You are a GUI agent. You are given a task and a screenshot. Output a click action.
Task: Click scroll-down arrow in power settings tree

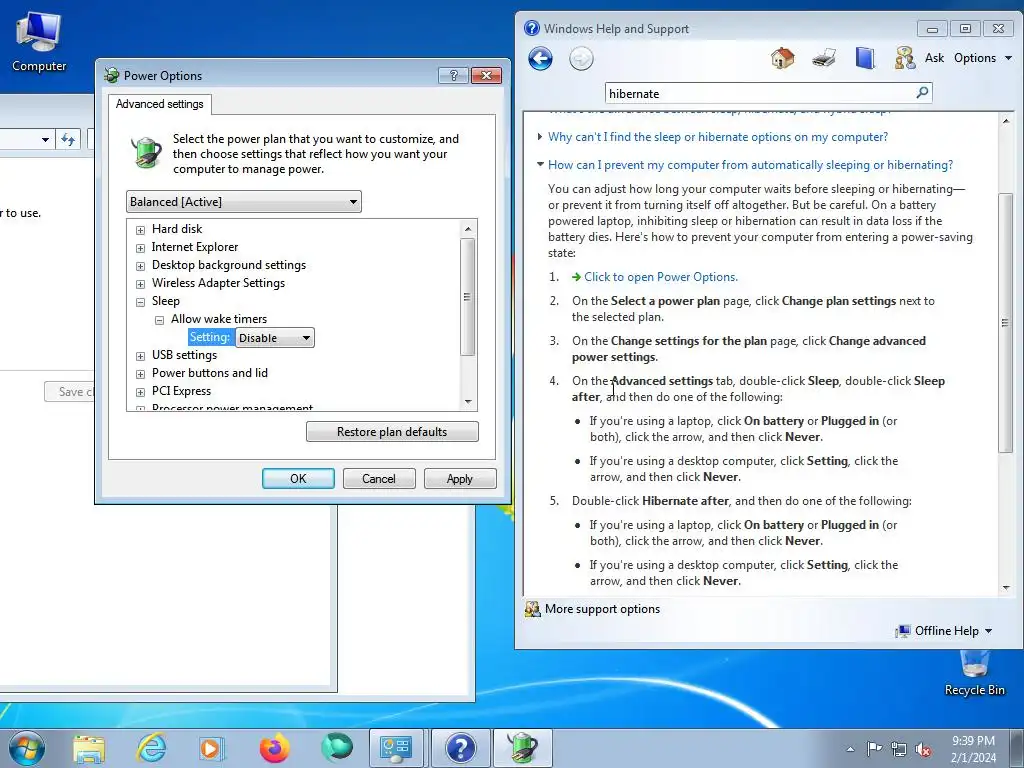pyautogui.click(x=468, y=402)
